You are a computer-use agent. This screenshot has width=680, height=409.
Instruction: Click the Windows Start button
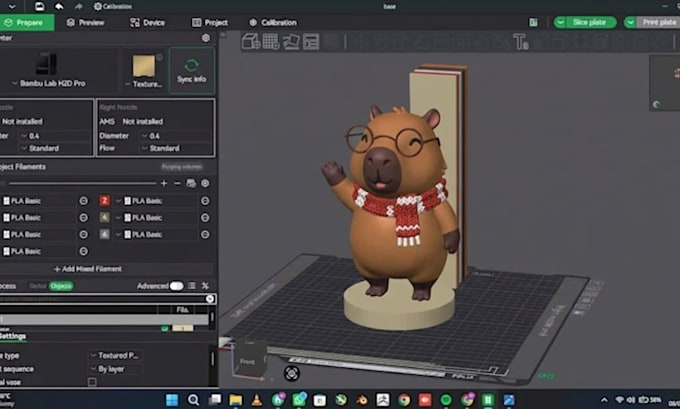tap(172, 400)
